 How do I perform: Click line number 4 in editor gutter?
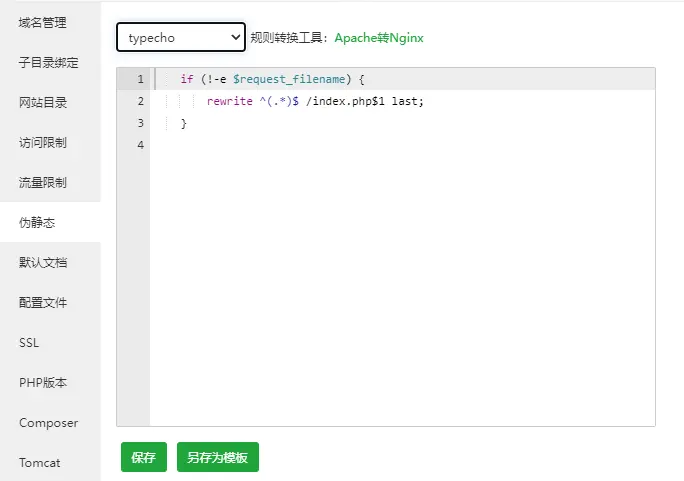pyautogui.click(x=140, y=145)
